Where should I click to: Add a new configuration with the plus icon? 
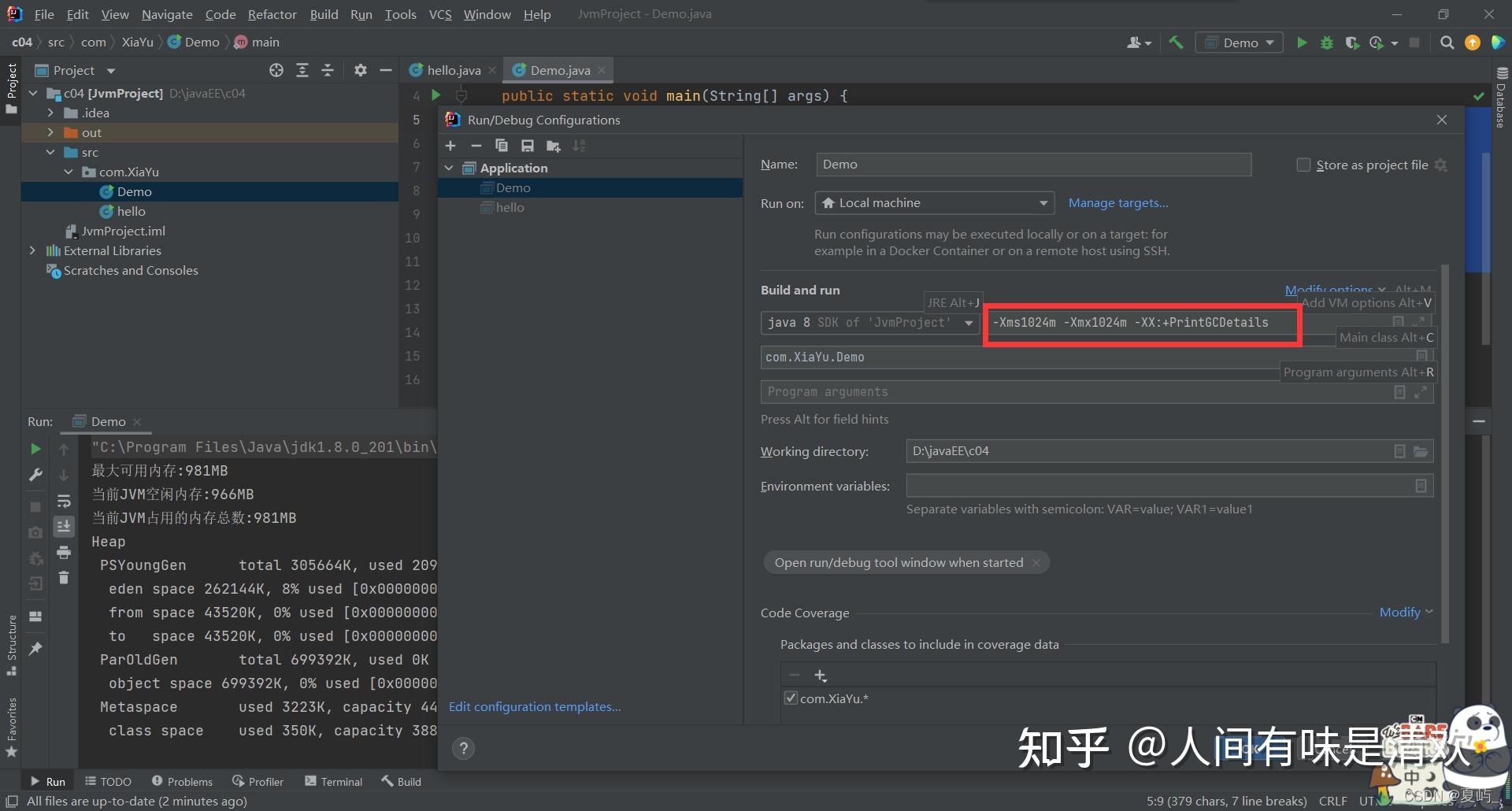pos(450,146)
